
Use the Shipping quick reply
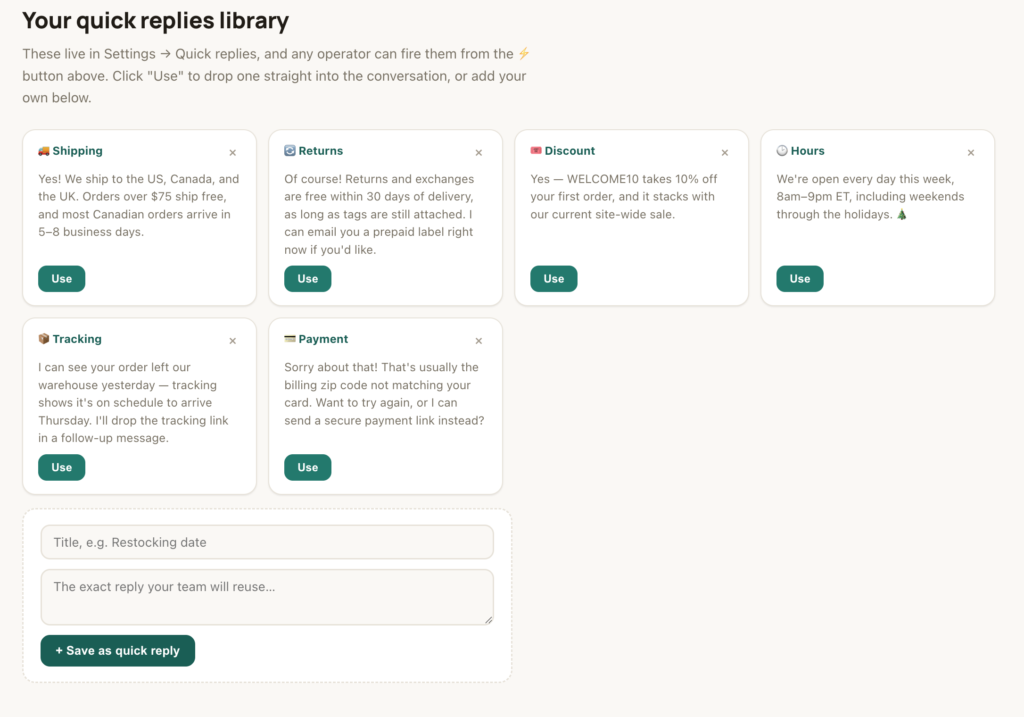(61, 279)
